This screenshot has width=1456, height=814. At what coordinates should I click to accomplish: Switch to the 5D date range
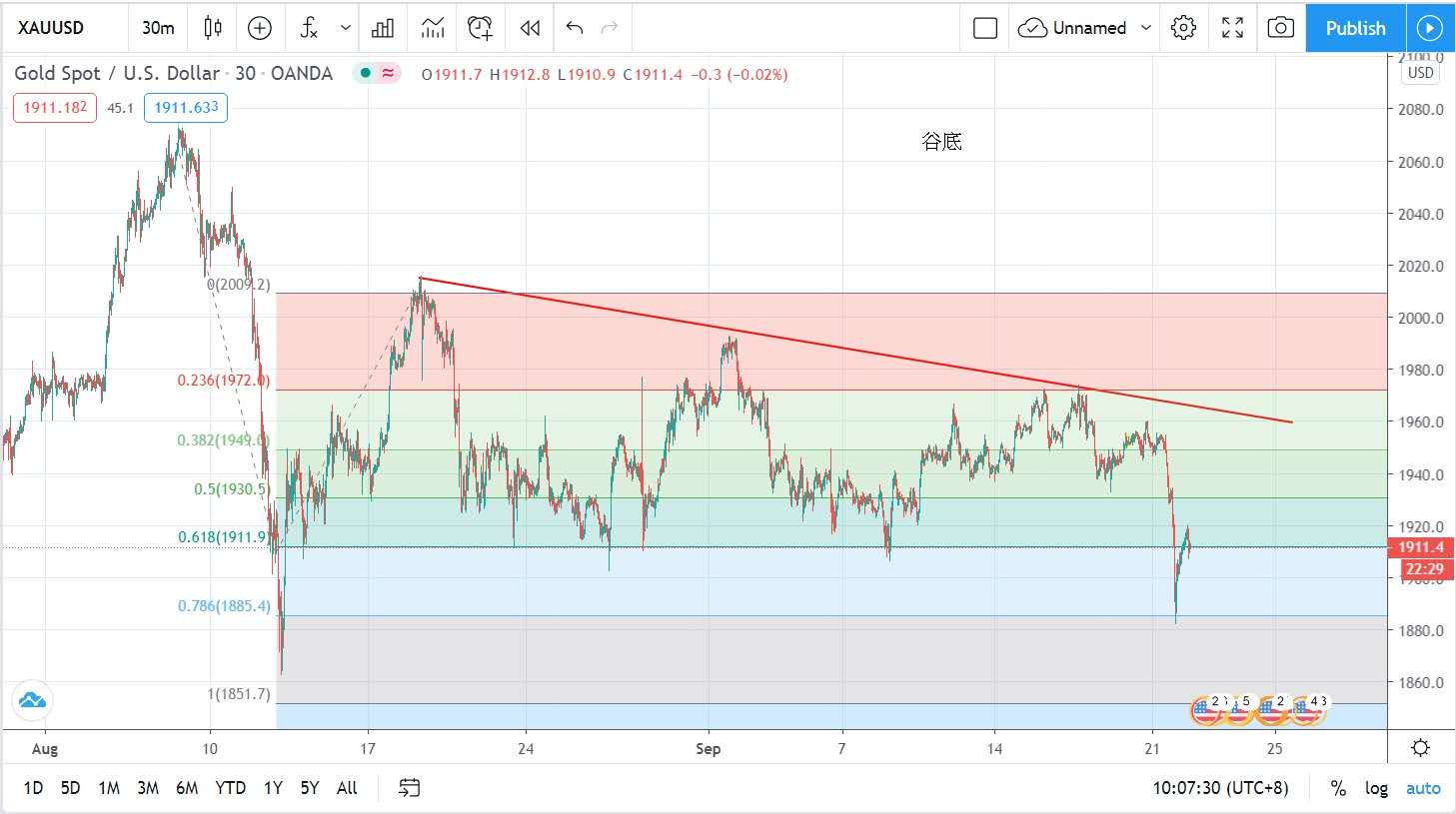click(70, 788)
